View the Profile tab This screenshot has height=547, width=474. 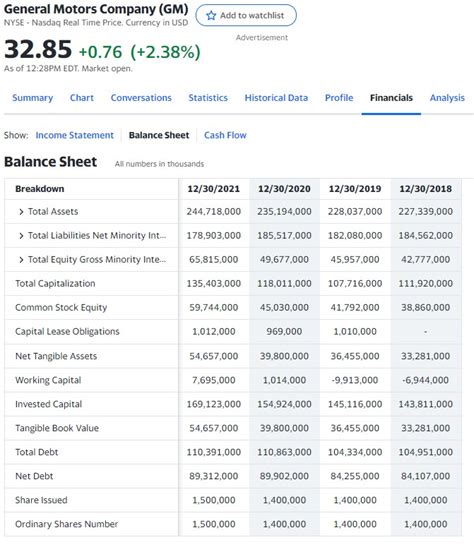[339, 98]
